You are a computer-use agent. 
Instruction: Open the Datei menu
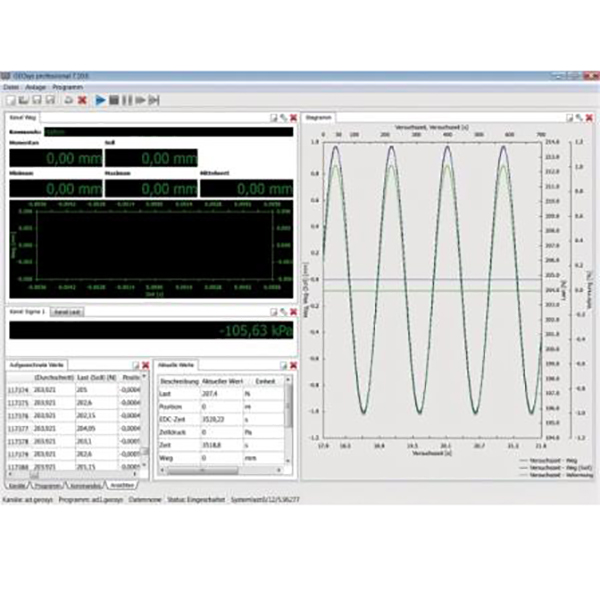point(12,88)
